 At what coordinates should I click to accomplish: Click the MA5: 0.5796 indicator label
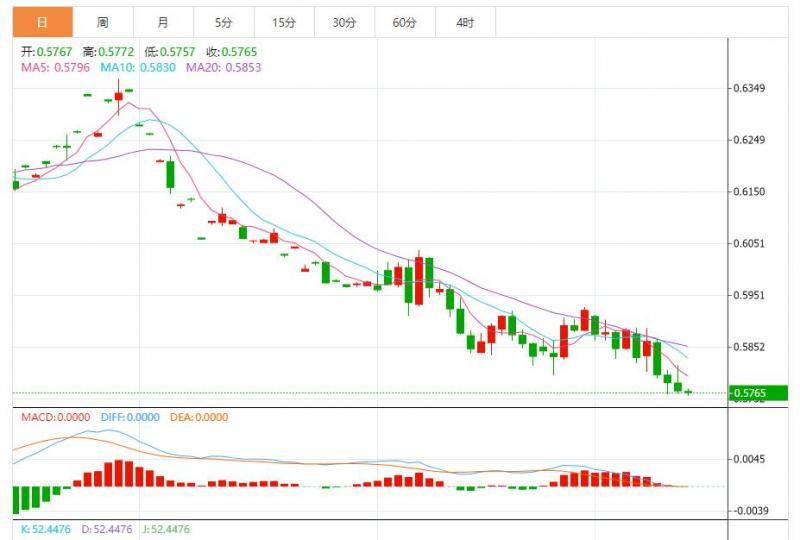(55, 67)
